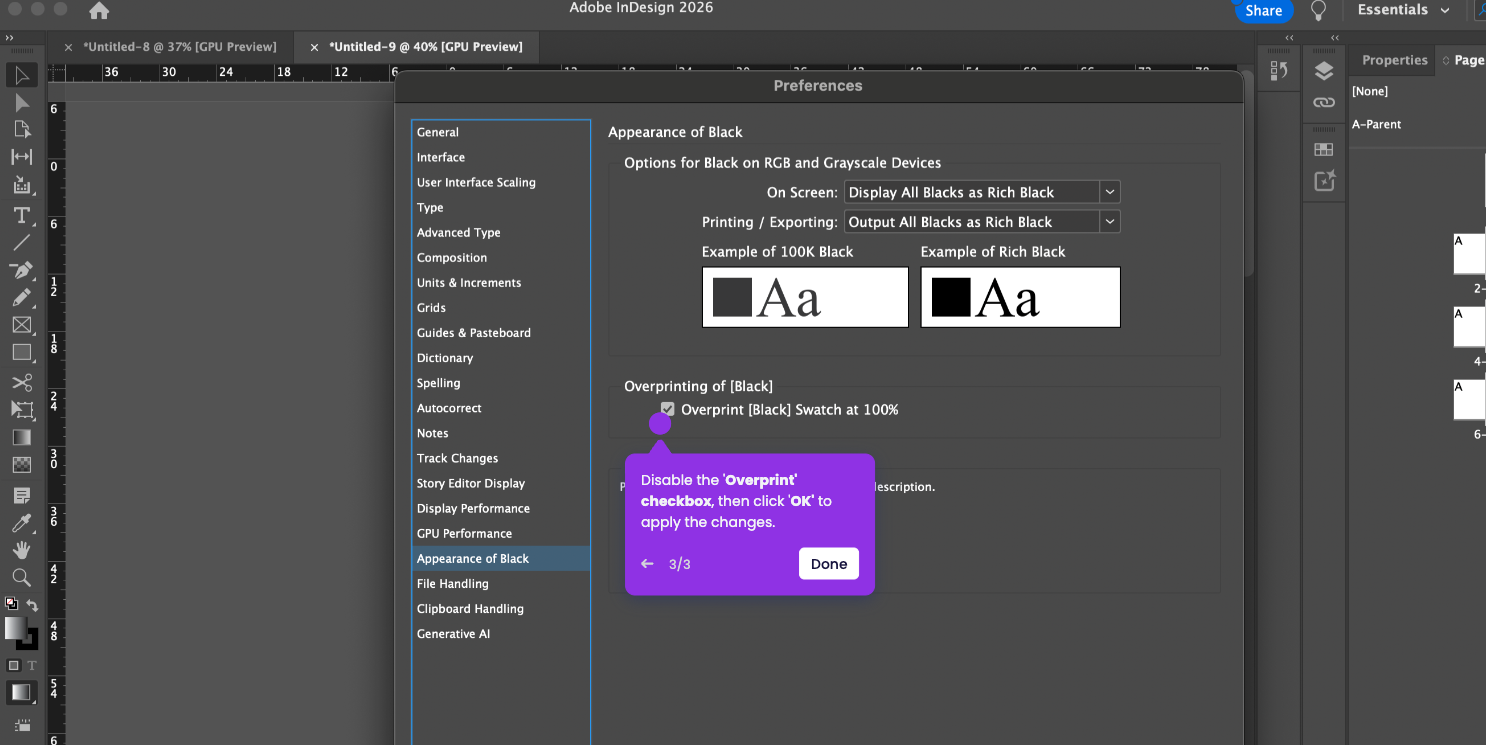This screenshot has height=745, width=1486.
Task: Click the Fill color swatch in toolbar
Action: (x=15, y=629)
